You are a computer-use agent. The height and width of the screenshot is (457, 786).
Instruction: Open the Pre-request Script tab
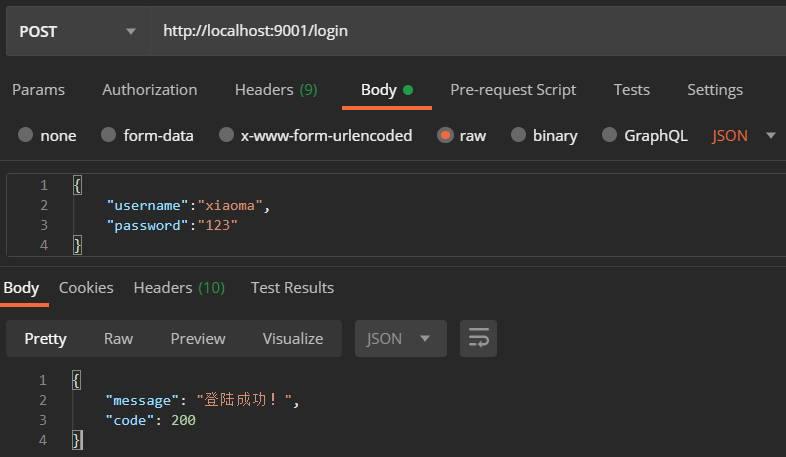tap(513, 89)
